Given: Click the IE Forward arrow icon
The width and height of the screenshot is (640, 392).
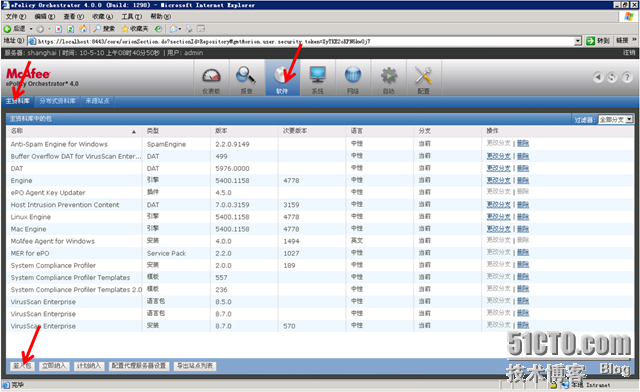Looking at the screenshot, I should click(40, 29).
